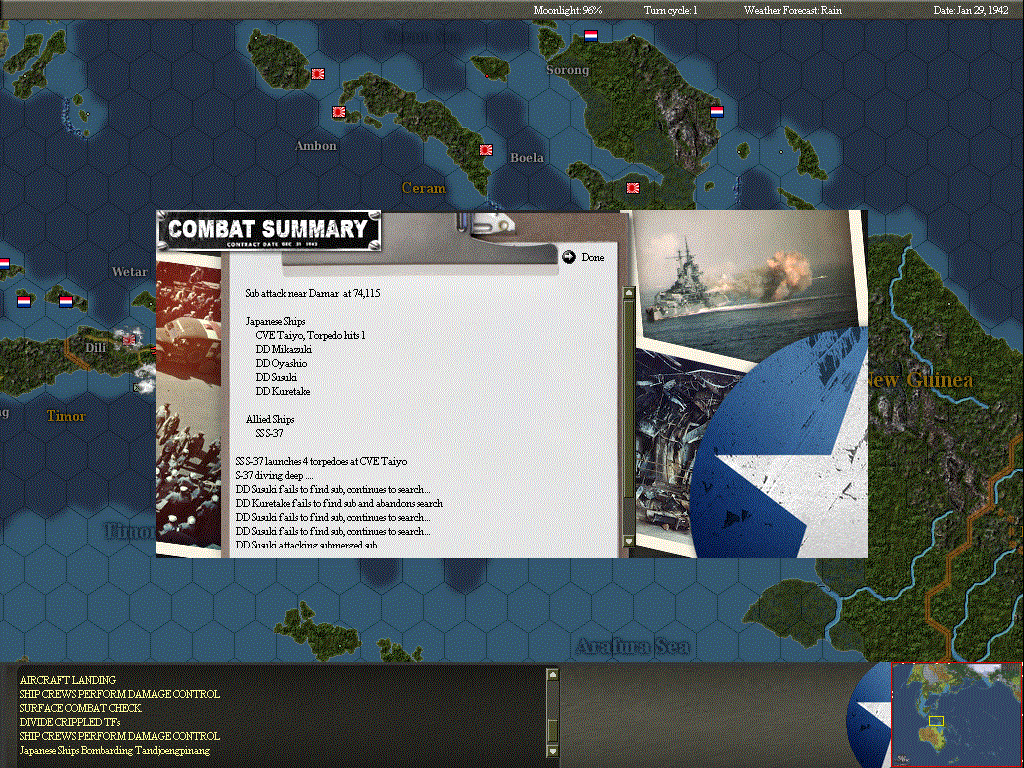Screen dimensions: 1024x768
Task: Click the 'SURFACE COMBAT CHECK' log entry
Action: click(x=80, y=708)
